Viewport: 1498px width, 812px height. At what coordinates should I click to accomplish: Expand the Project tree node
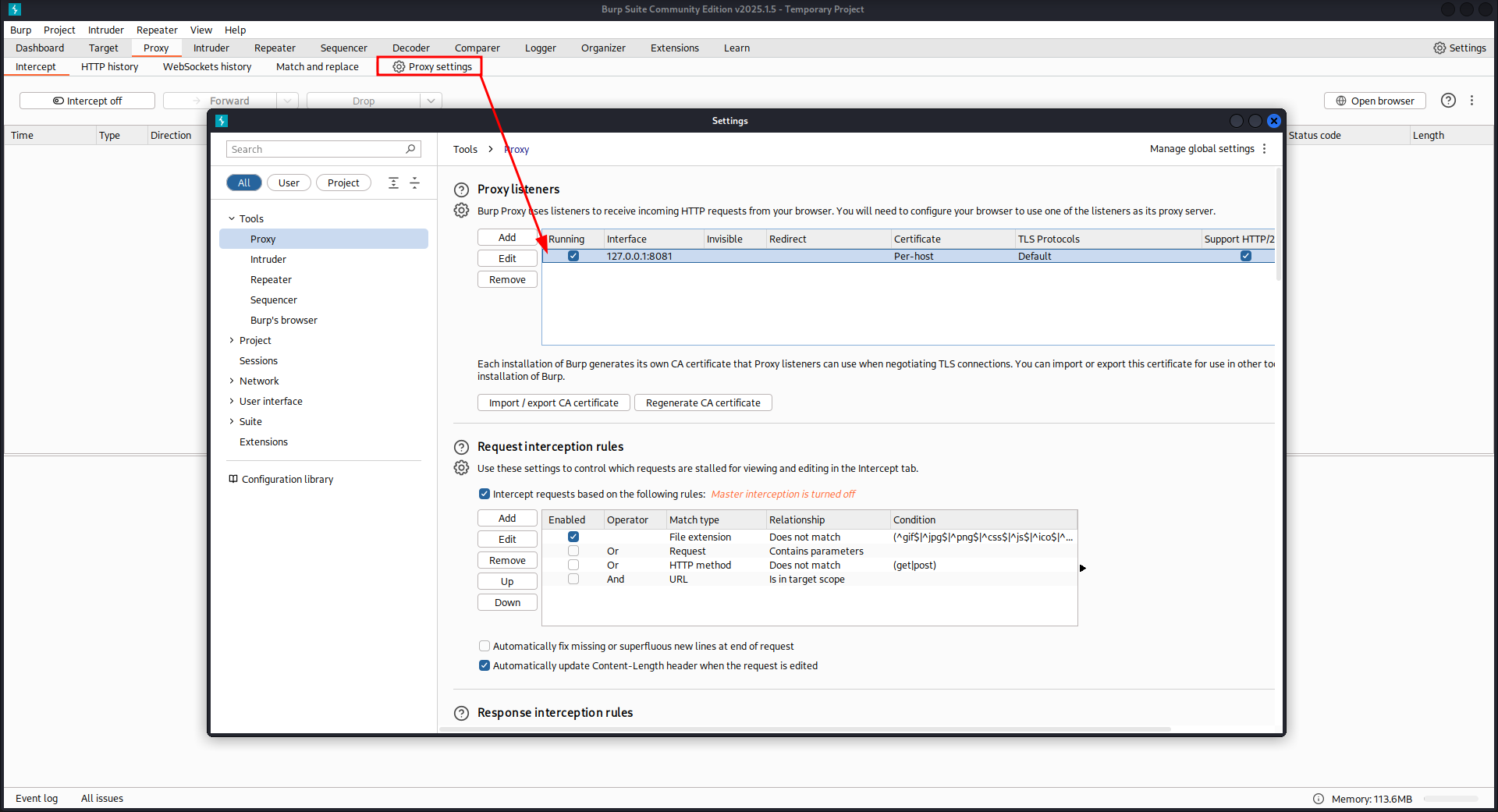click(x=232, y=340)
